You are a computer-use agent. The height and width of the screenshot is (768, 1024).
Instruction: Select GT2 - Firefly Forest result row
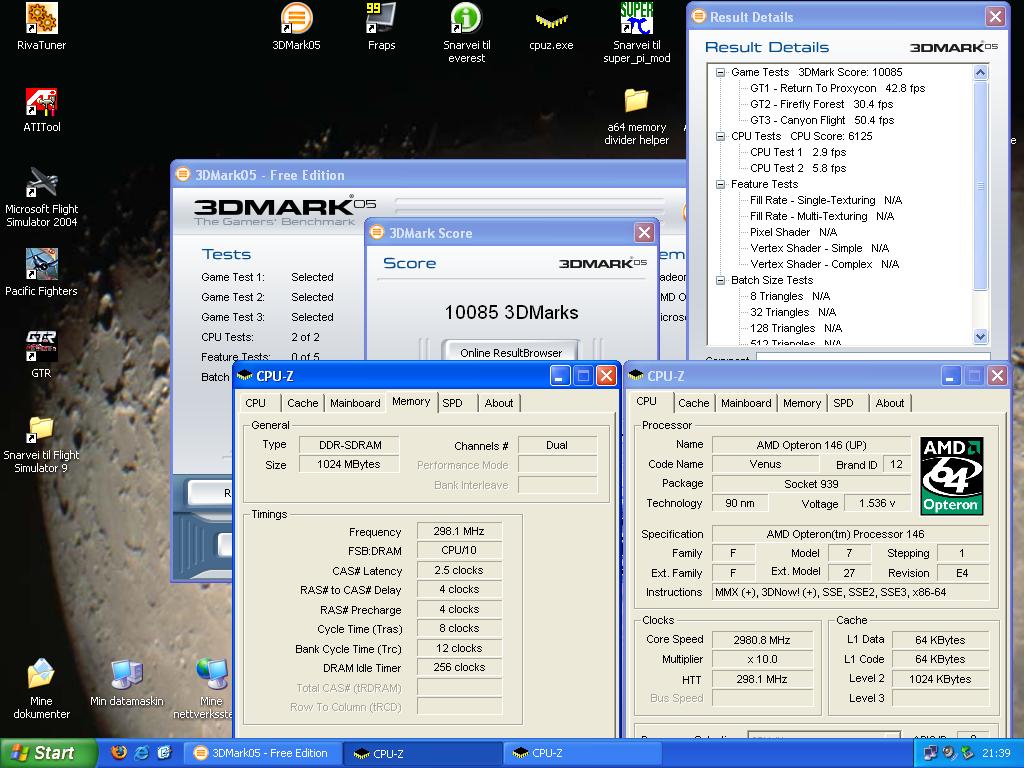click(x=821, y=104)
